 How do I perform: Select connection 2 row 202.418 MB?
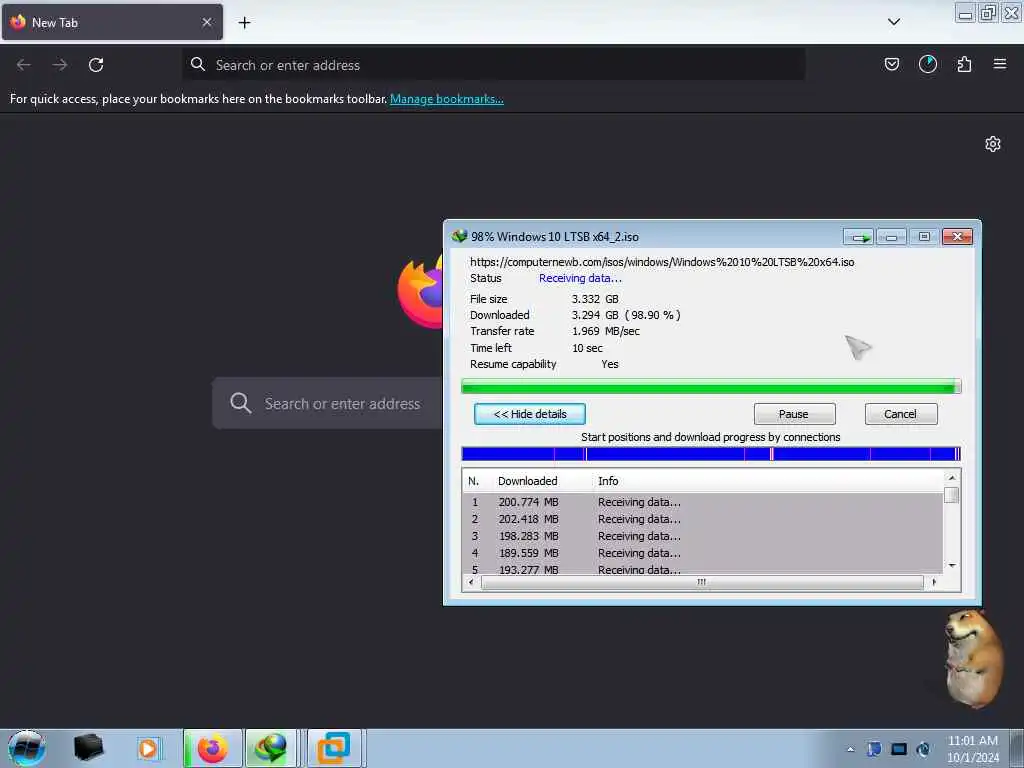[x=703, y=519]
